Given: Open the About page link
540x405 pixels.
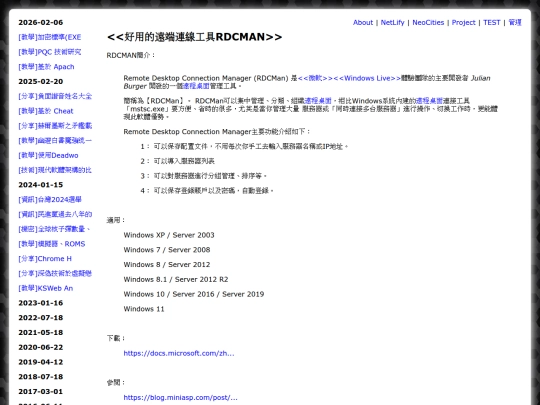Looking at the screenshot, I should pos(363,22).
